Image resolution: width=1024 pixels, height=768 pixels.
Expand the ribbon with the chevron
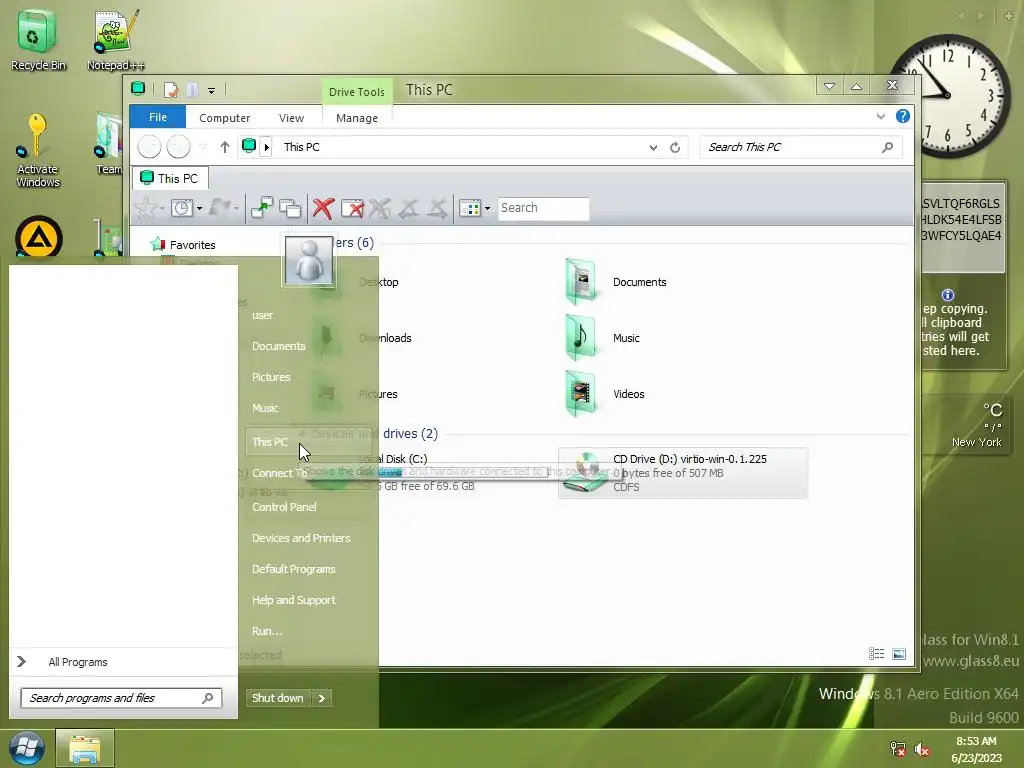click(x=880, y=116)
